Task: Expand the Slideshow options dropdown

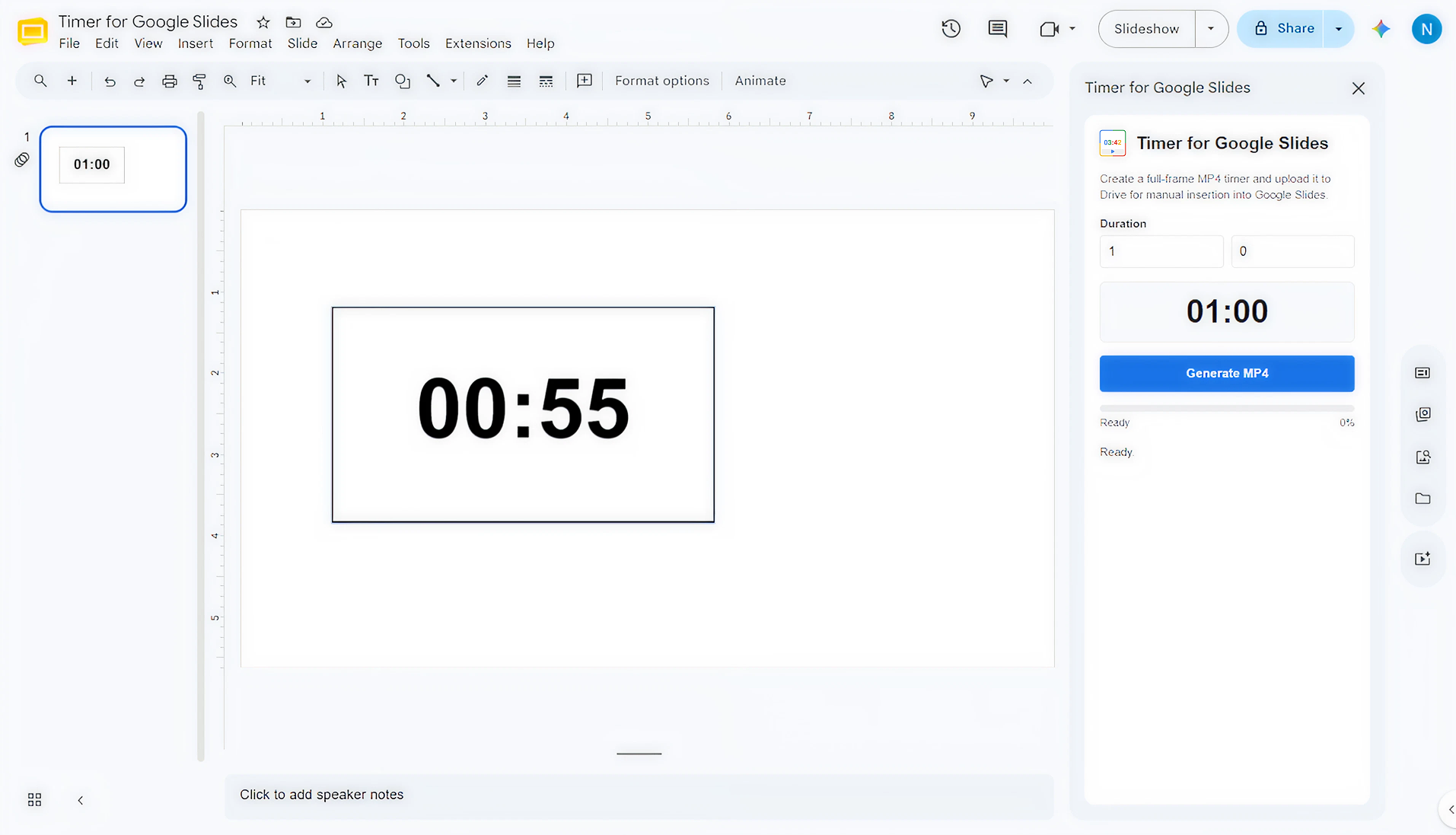Action: [1211, 29]
